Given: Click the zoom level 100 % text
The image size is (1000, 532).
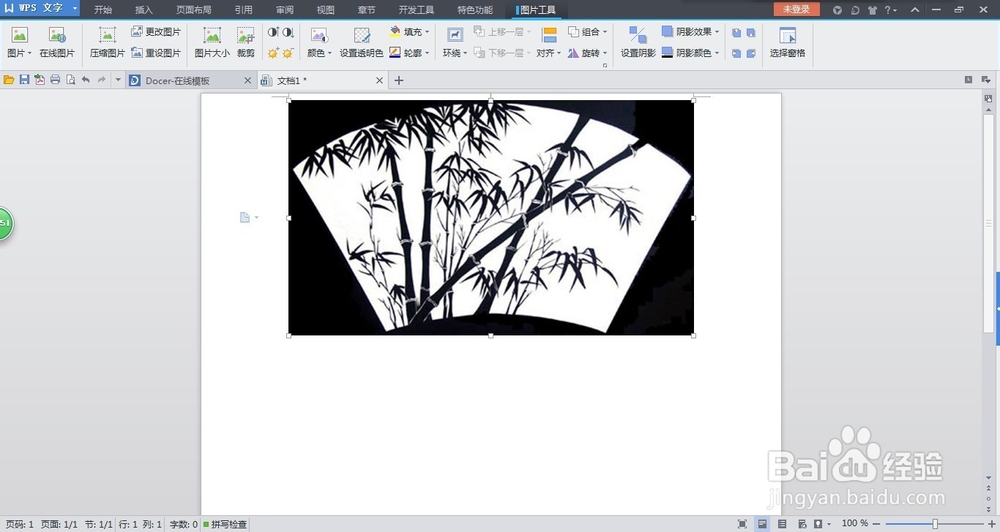Looking at the screenshot, I should [x=855, y=523].
